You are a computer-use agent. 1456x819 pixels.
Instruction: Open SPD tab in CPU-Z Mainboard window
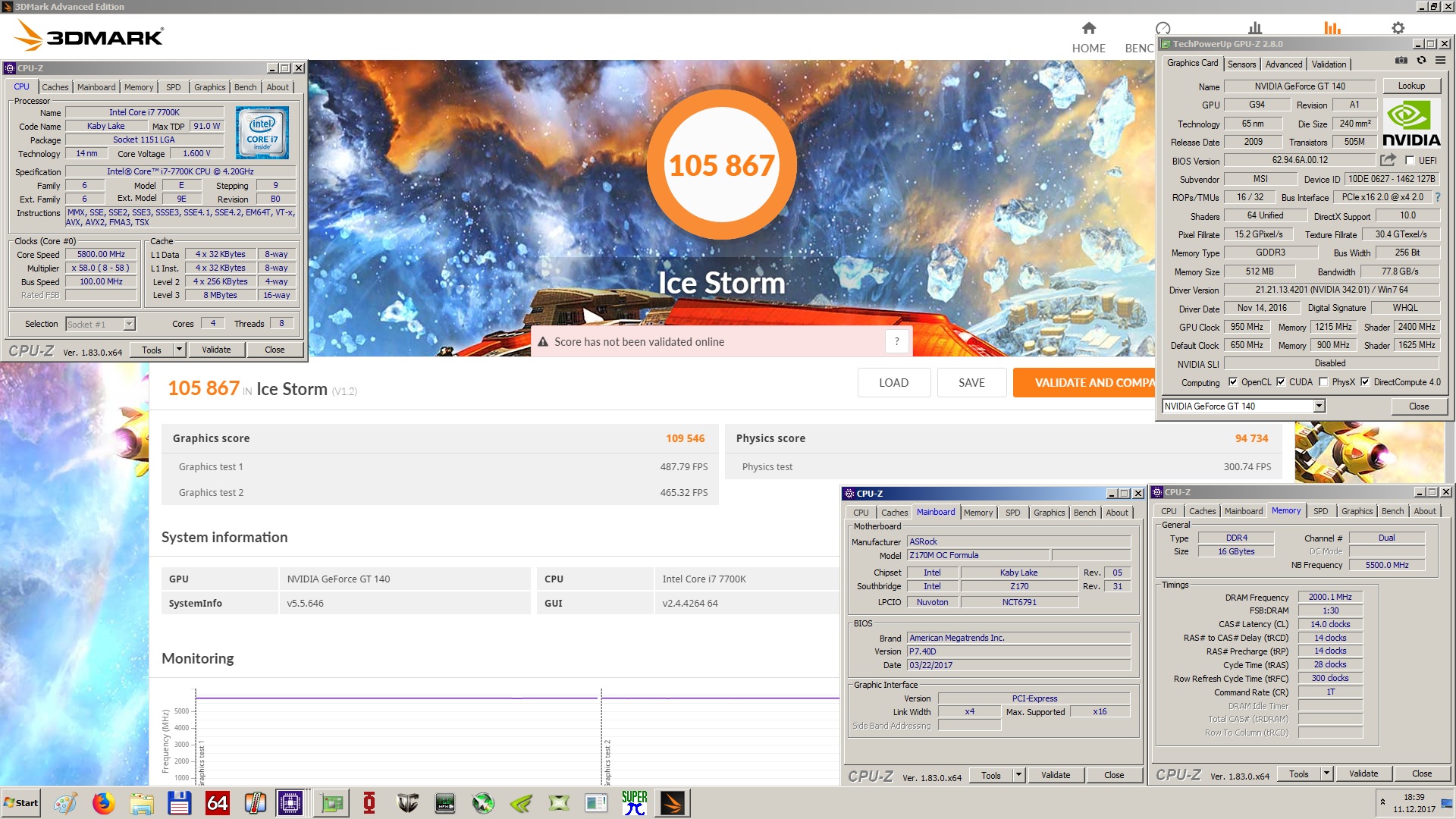tap(1012, 513)
